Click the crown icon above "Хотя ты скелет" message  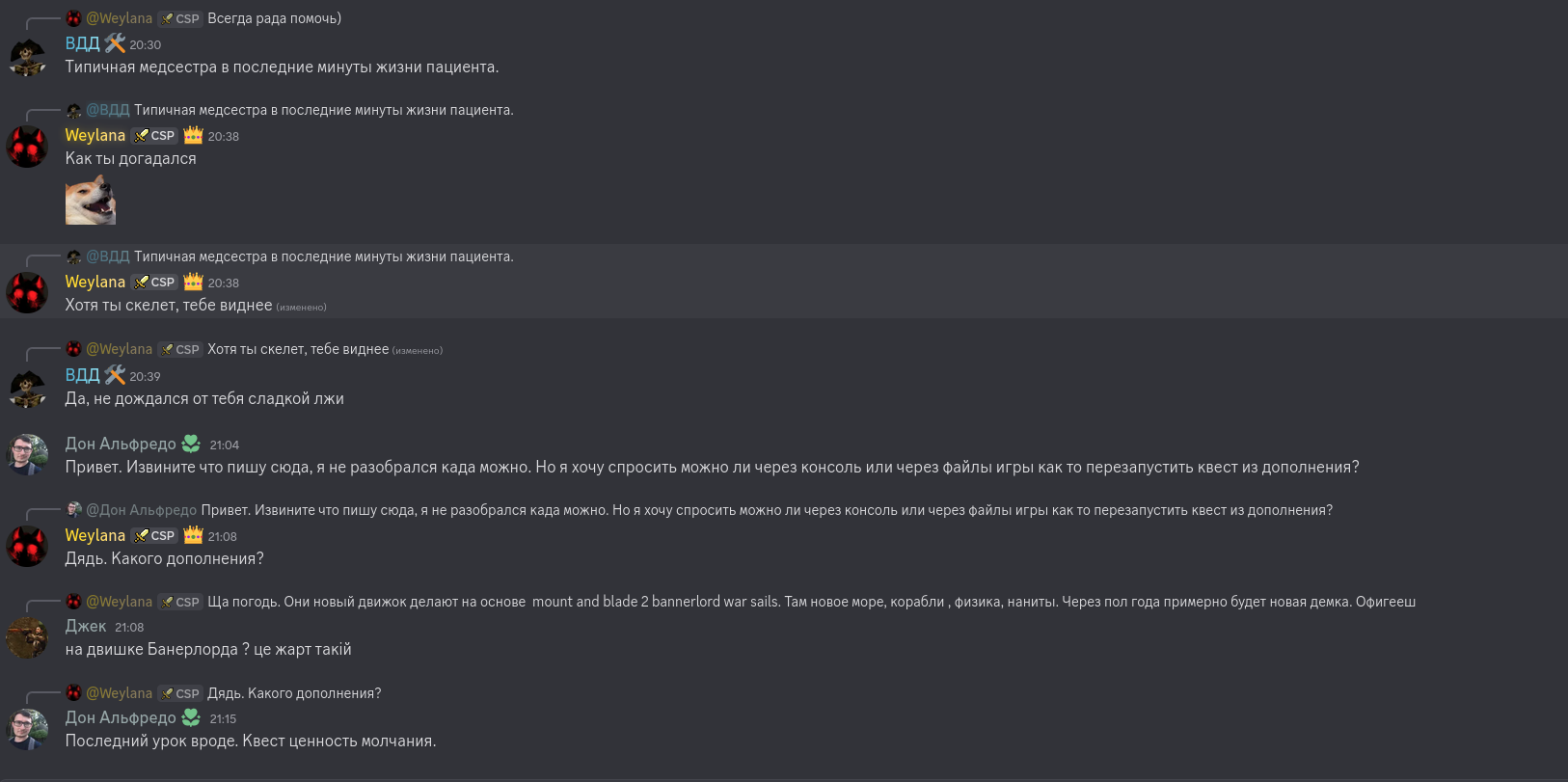(193, 282)
